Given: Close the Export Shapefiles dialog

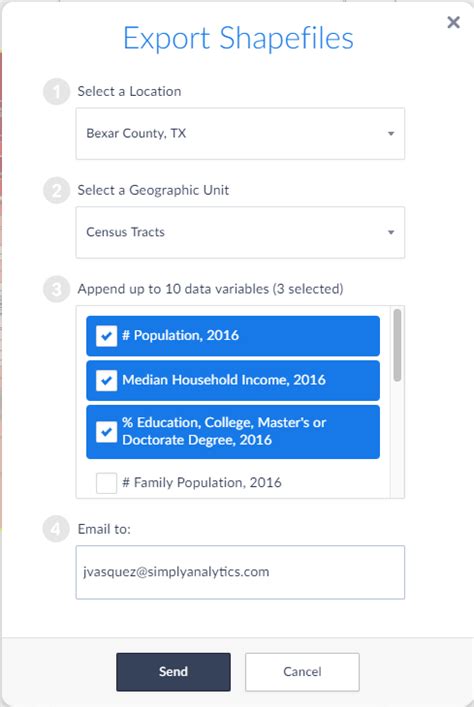Looking at the screenshot, I should click(453, 22).
